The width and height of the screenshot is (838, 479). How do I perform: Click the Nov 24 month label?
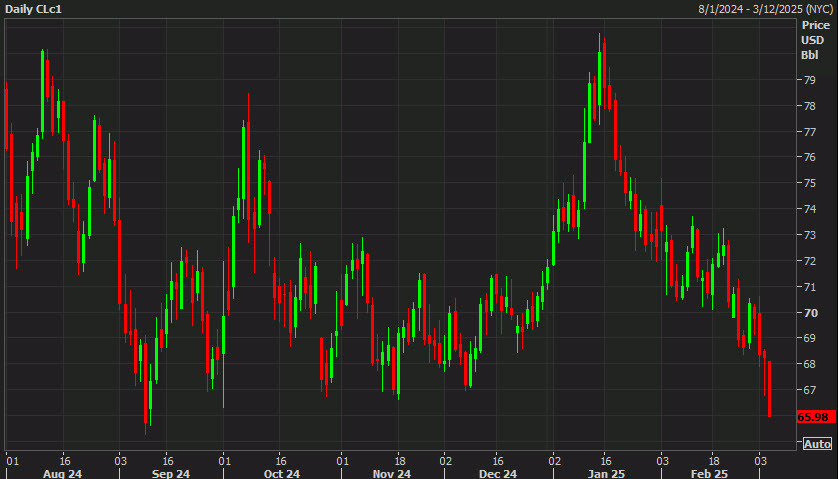tap(392, 474)
